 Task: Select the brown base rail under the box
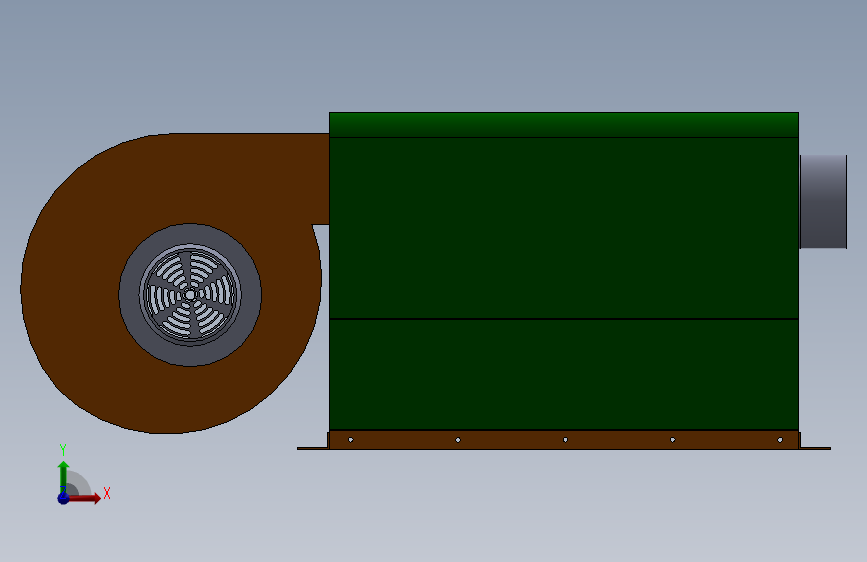[563, 440]
